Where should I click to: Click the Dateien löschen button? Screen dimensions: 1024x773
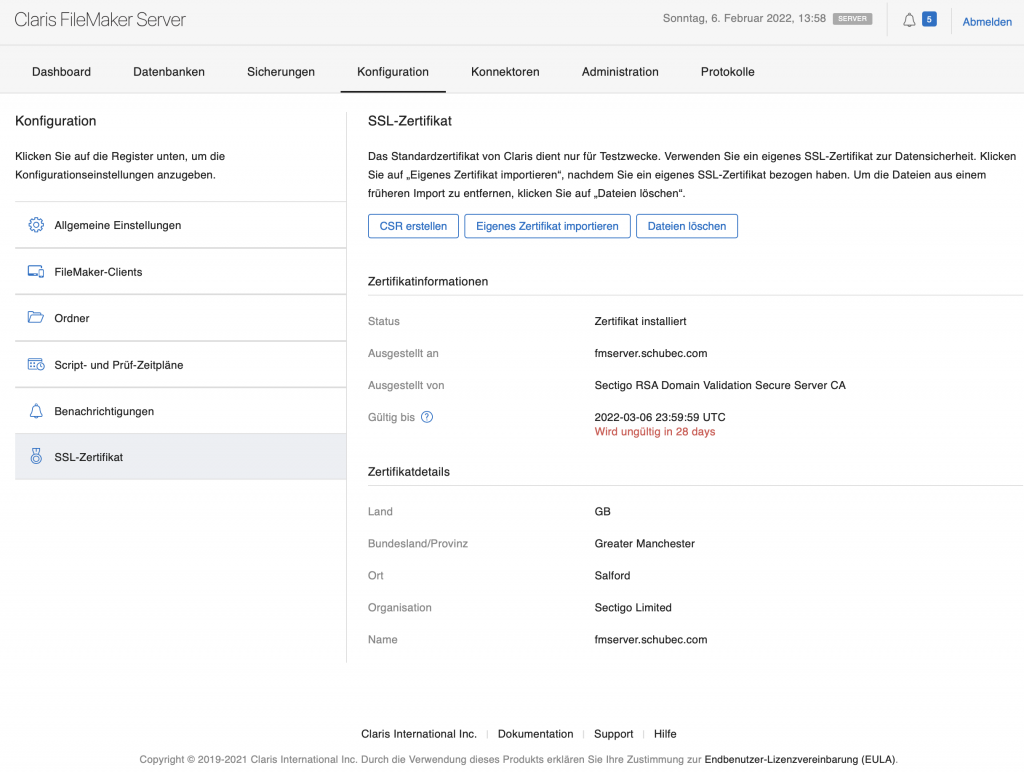[x=687, y=226]
